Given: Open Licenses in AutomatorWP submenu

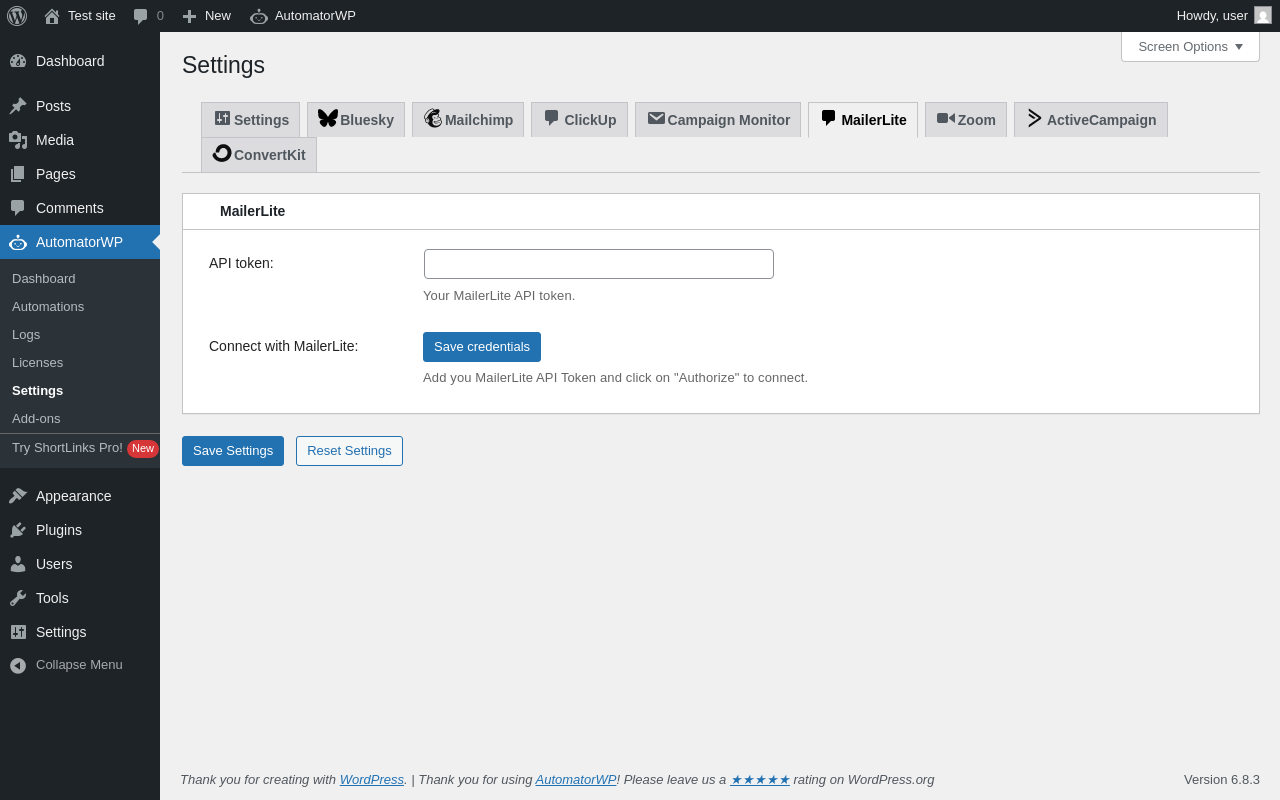Looking at the screenshot, I should click(x=37, y=363).
